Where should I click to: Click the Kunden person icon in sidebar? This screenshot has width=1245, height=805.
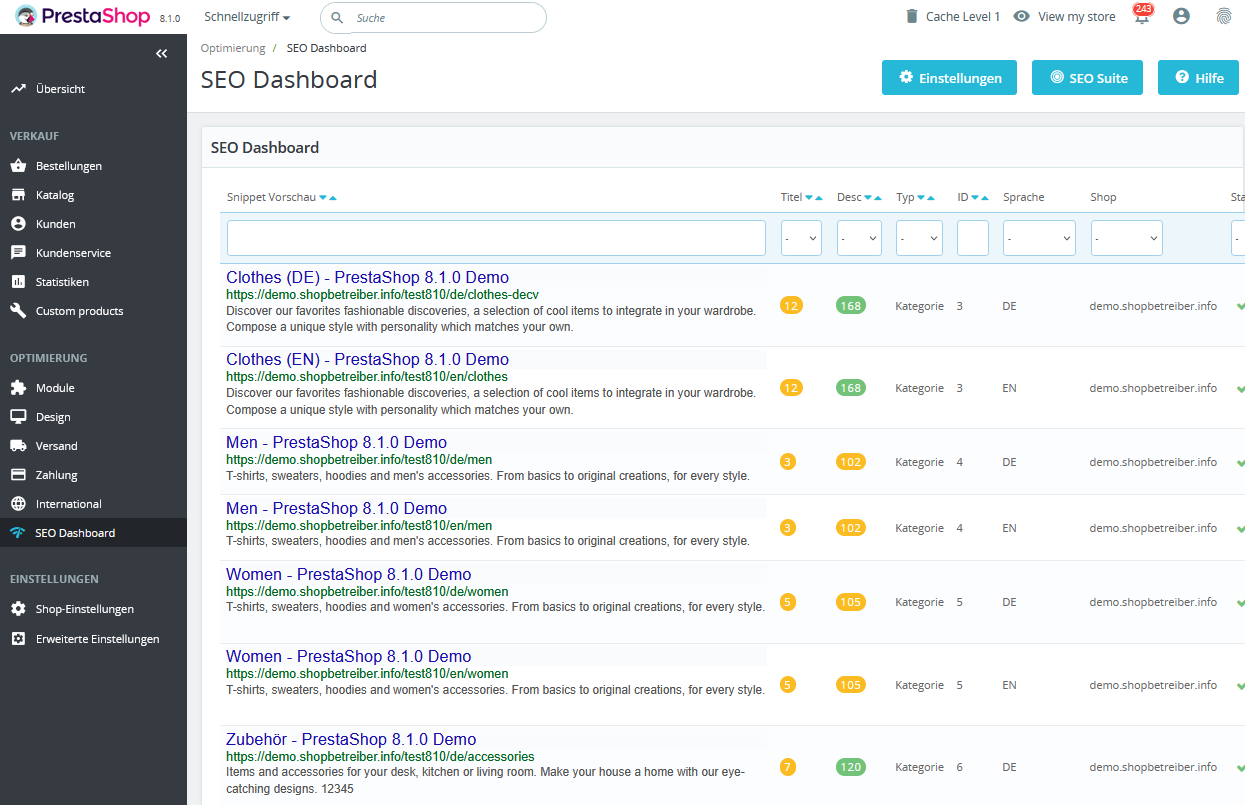(x=18, y=224)
